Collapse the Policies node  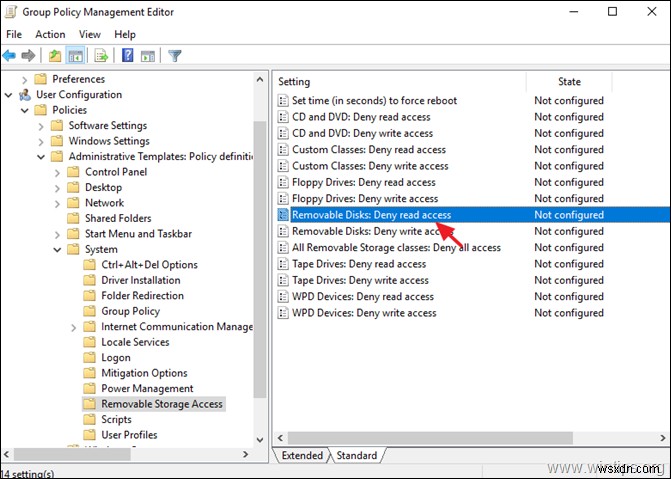point(24,110)
